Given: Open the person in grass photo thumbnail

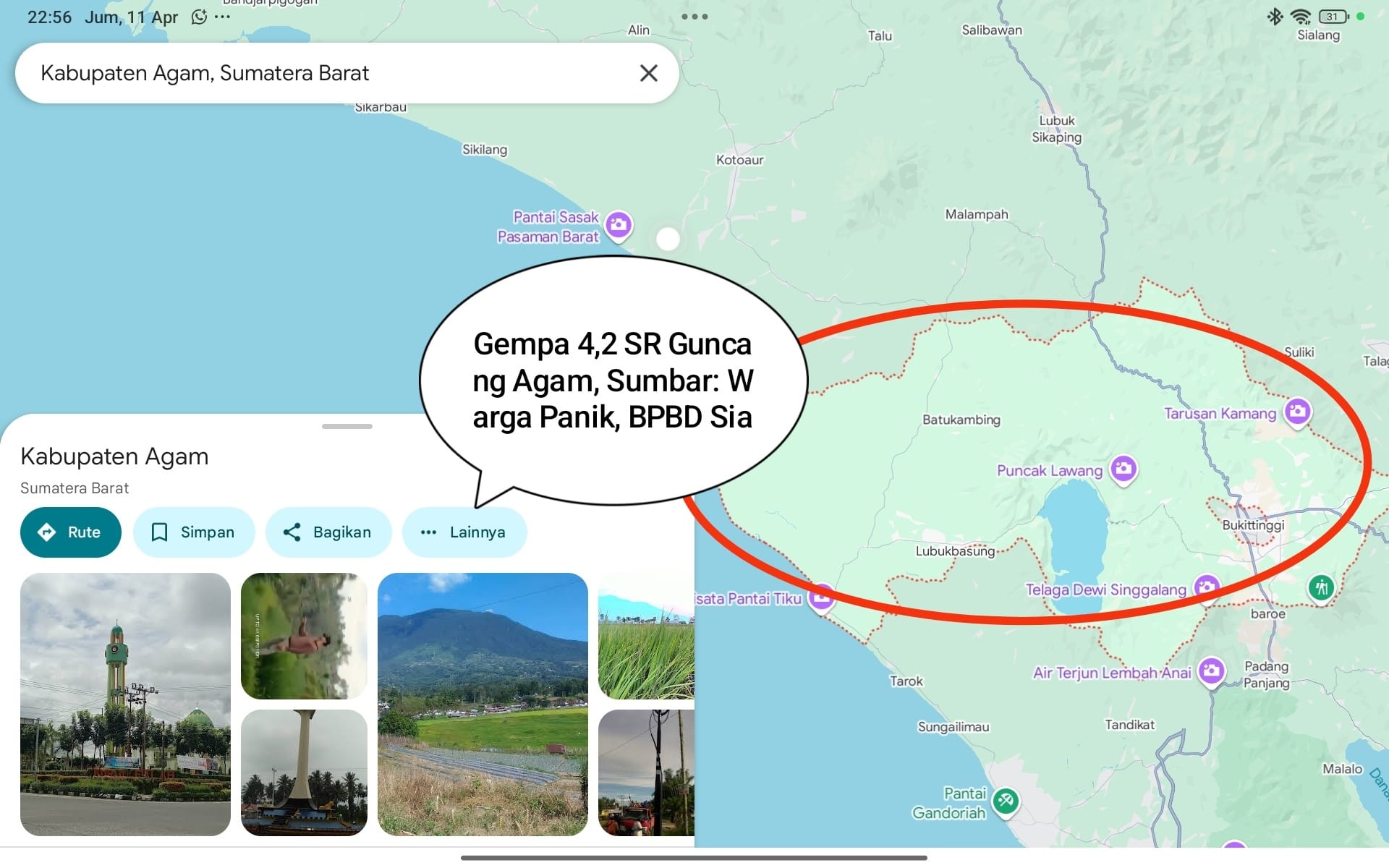Looking at the screenshot, I should point(304,636).
